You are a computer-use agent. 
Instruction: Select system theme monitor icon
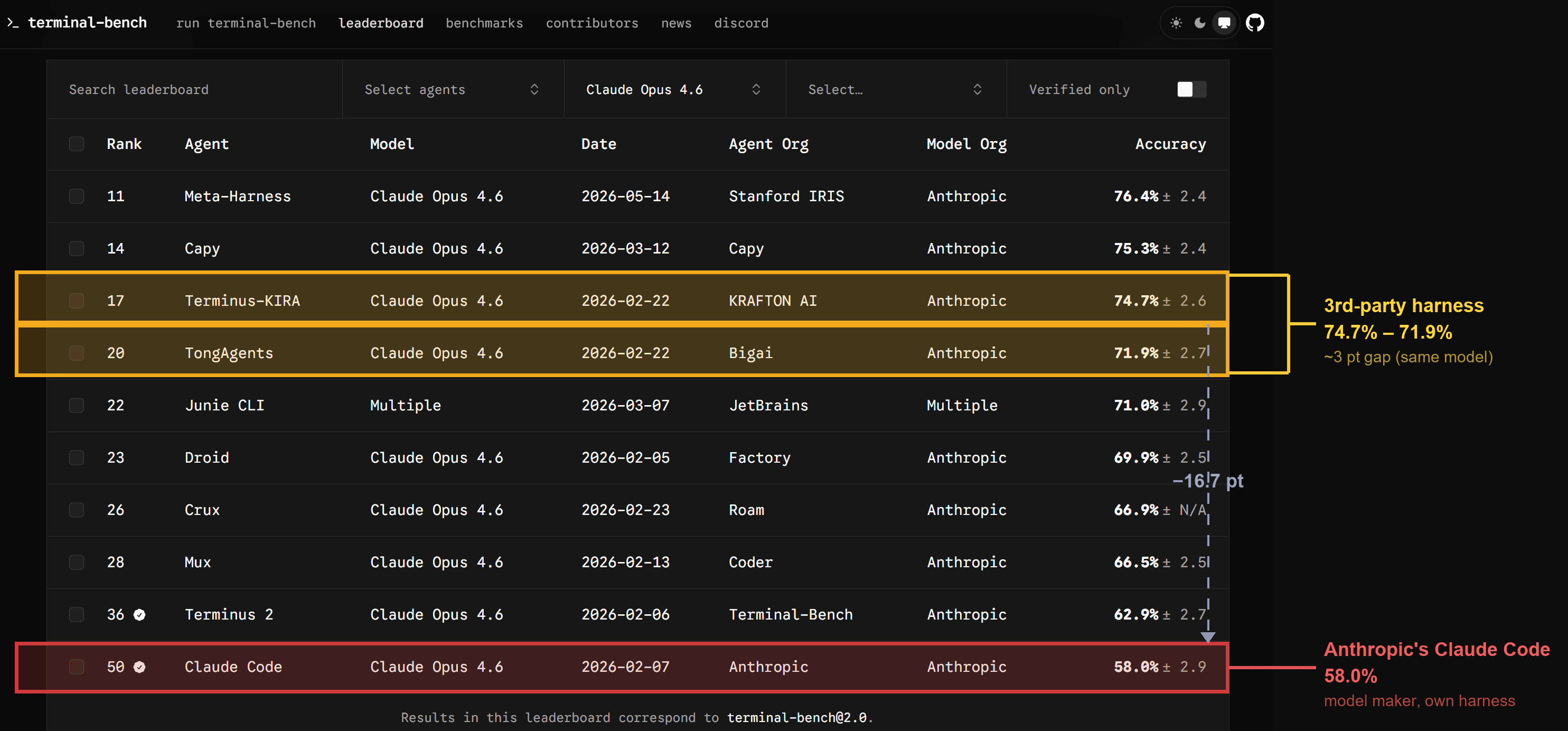[1224, 23]
